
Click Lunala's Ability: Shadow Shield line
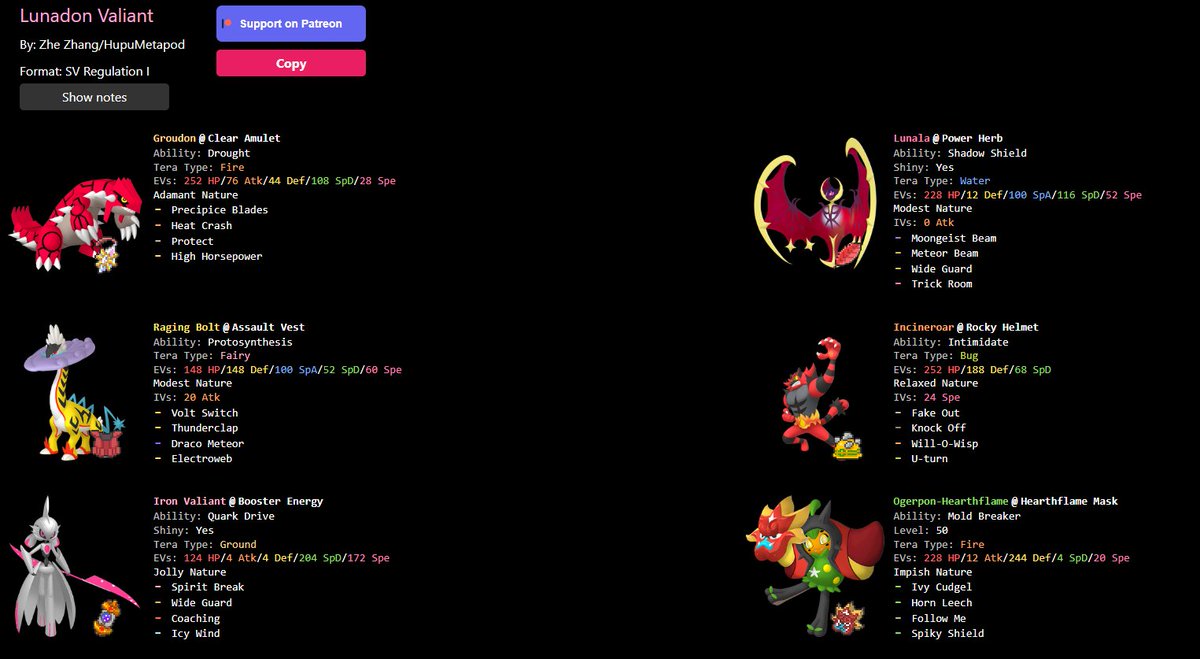(x=960, y=153)
